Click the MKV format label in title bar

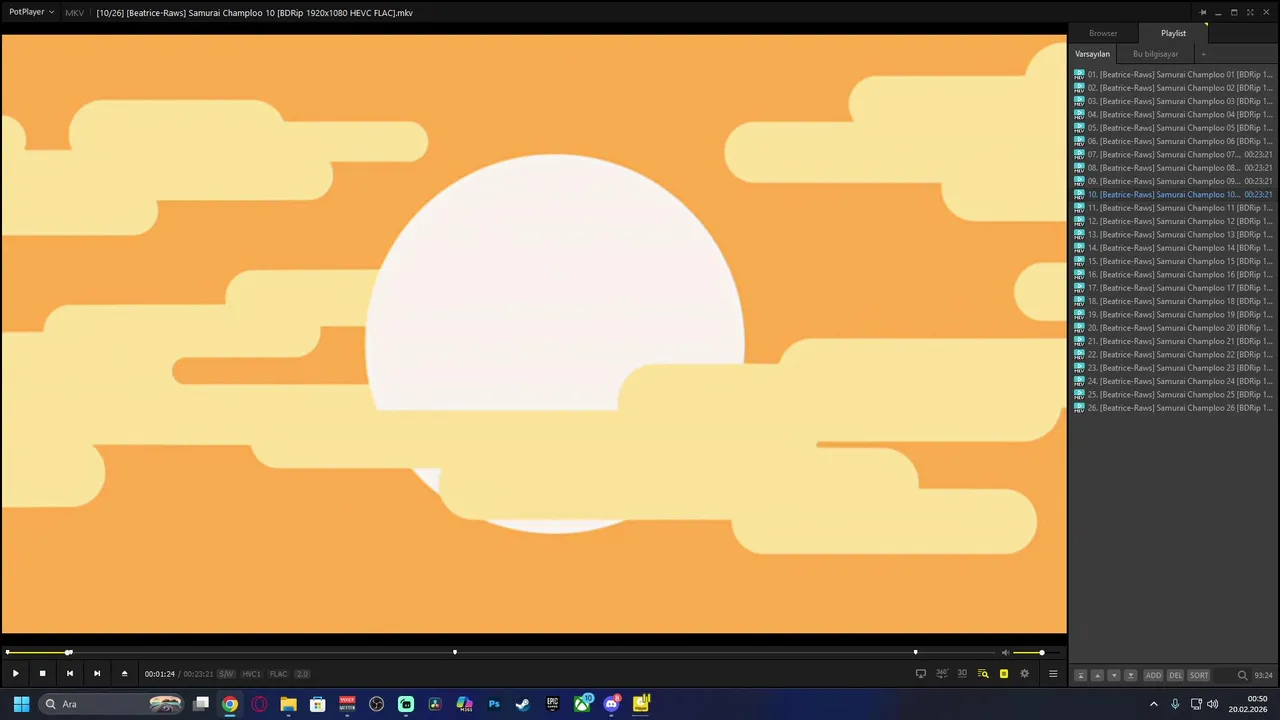tap(74, 13)
